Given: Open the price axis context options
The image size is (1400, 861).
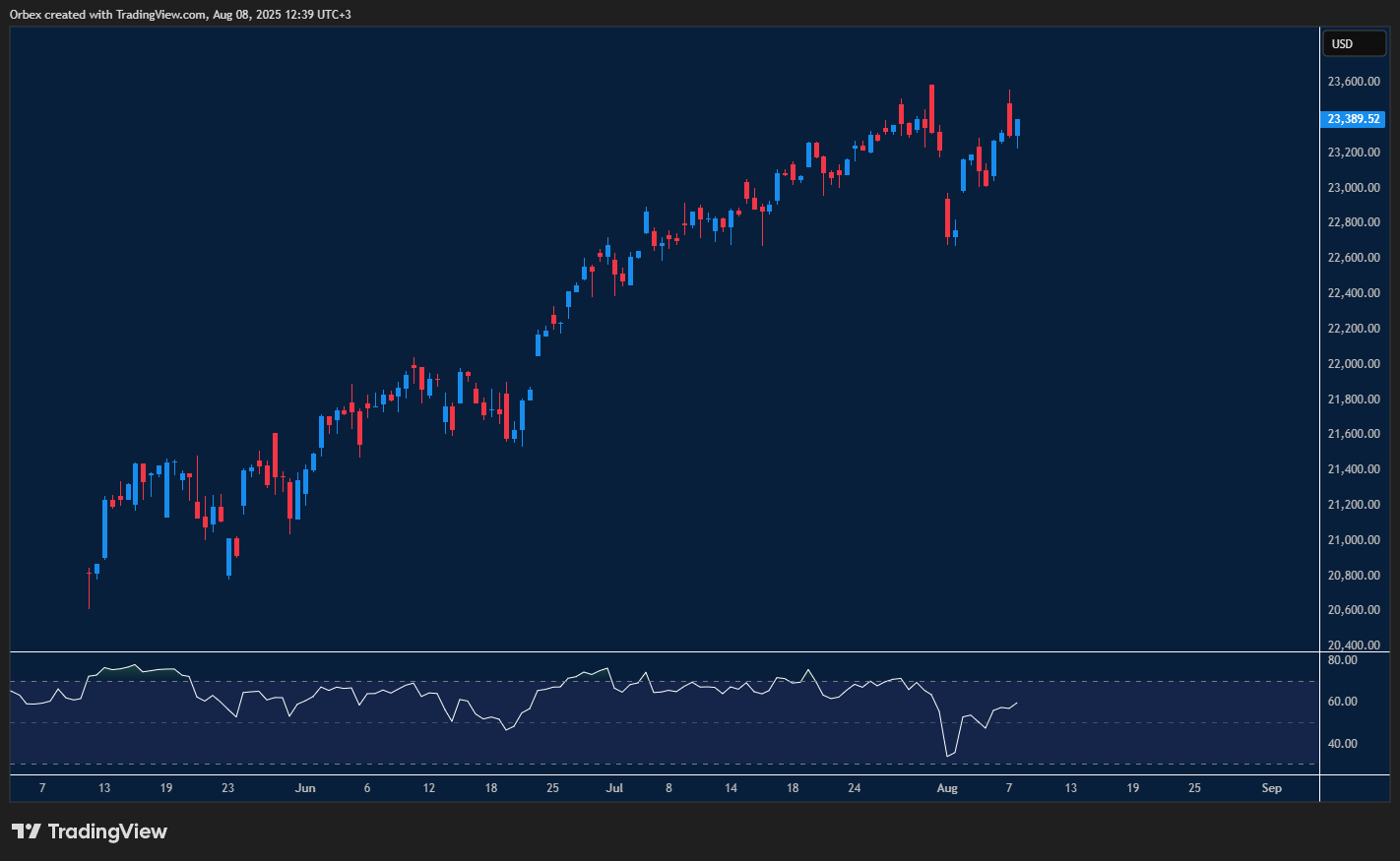Looking at the screenshot, I should (1354, 394).
